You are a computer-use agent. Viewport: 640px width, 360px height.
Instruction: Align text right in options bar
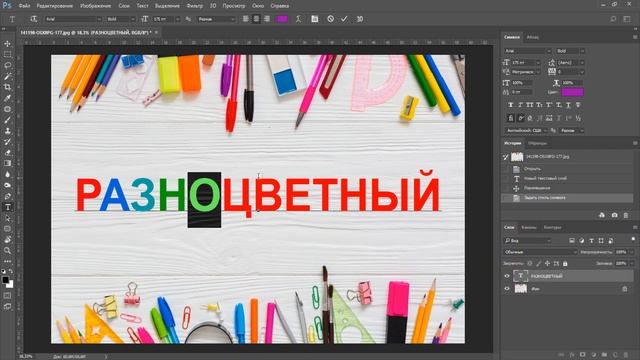[x=267, y=19]
